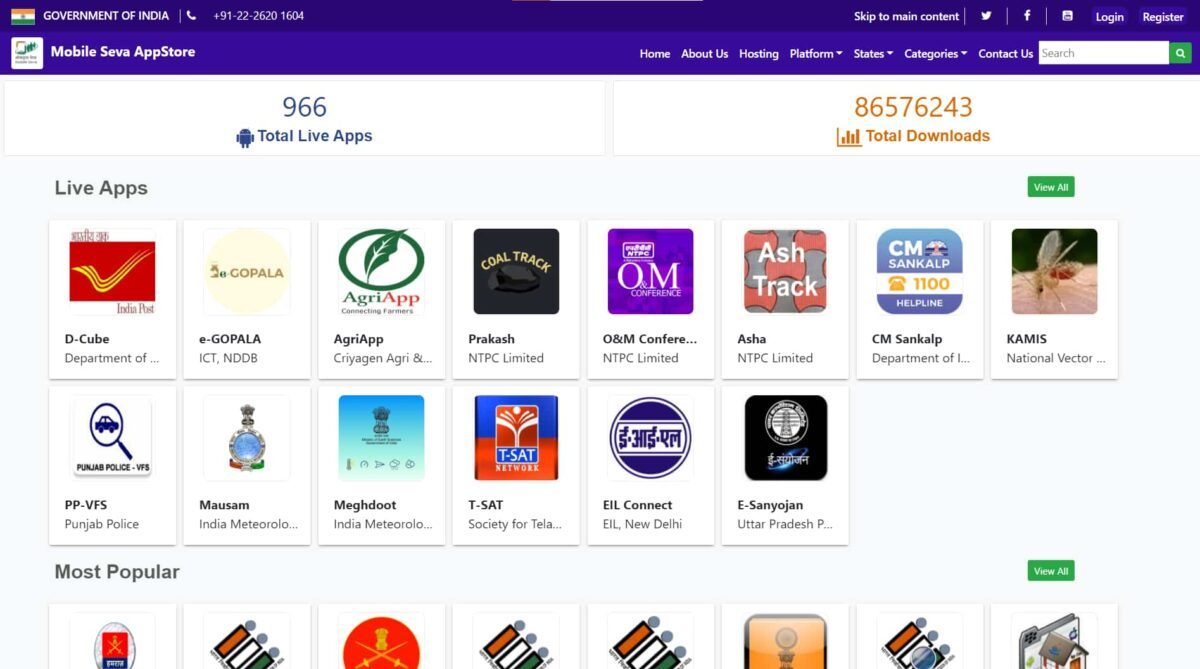Open the Categories dropdown
1200x669 pixels.
[935, 54]
